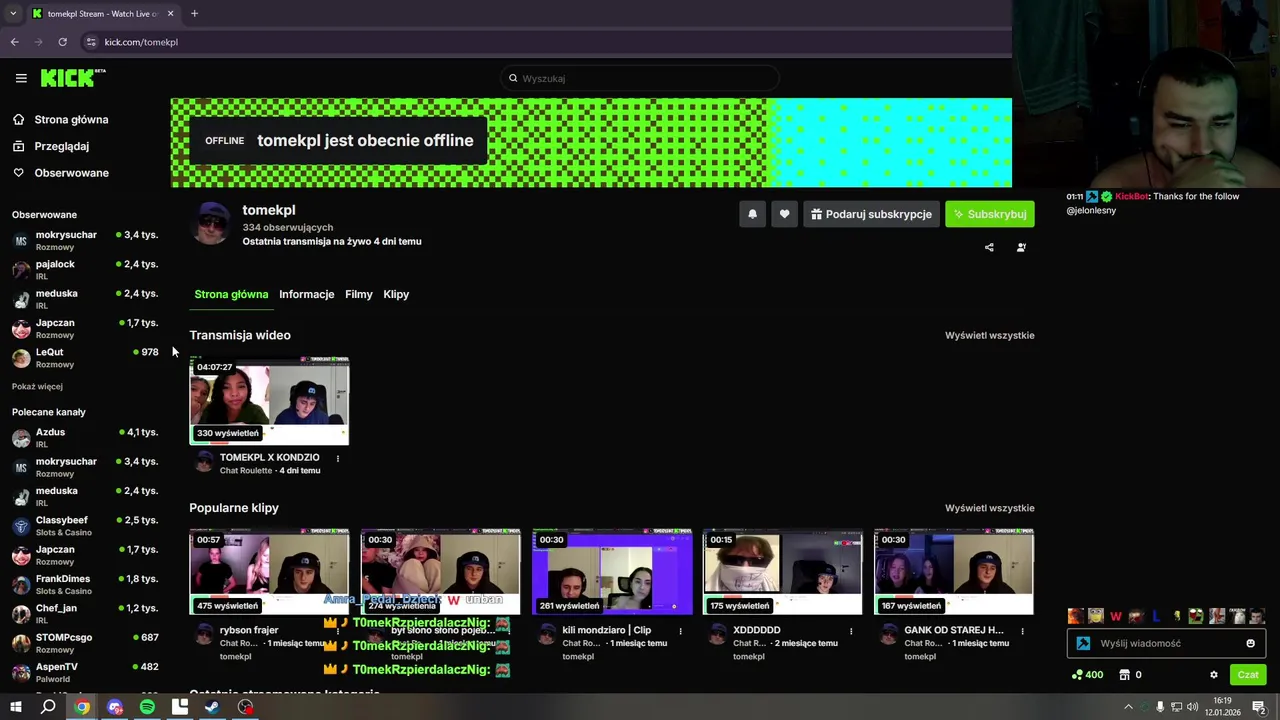The image size is (1280, 720).
Task: Click Wyświetl wszystkie for Popularne klipy
Action: pos(989,508)
